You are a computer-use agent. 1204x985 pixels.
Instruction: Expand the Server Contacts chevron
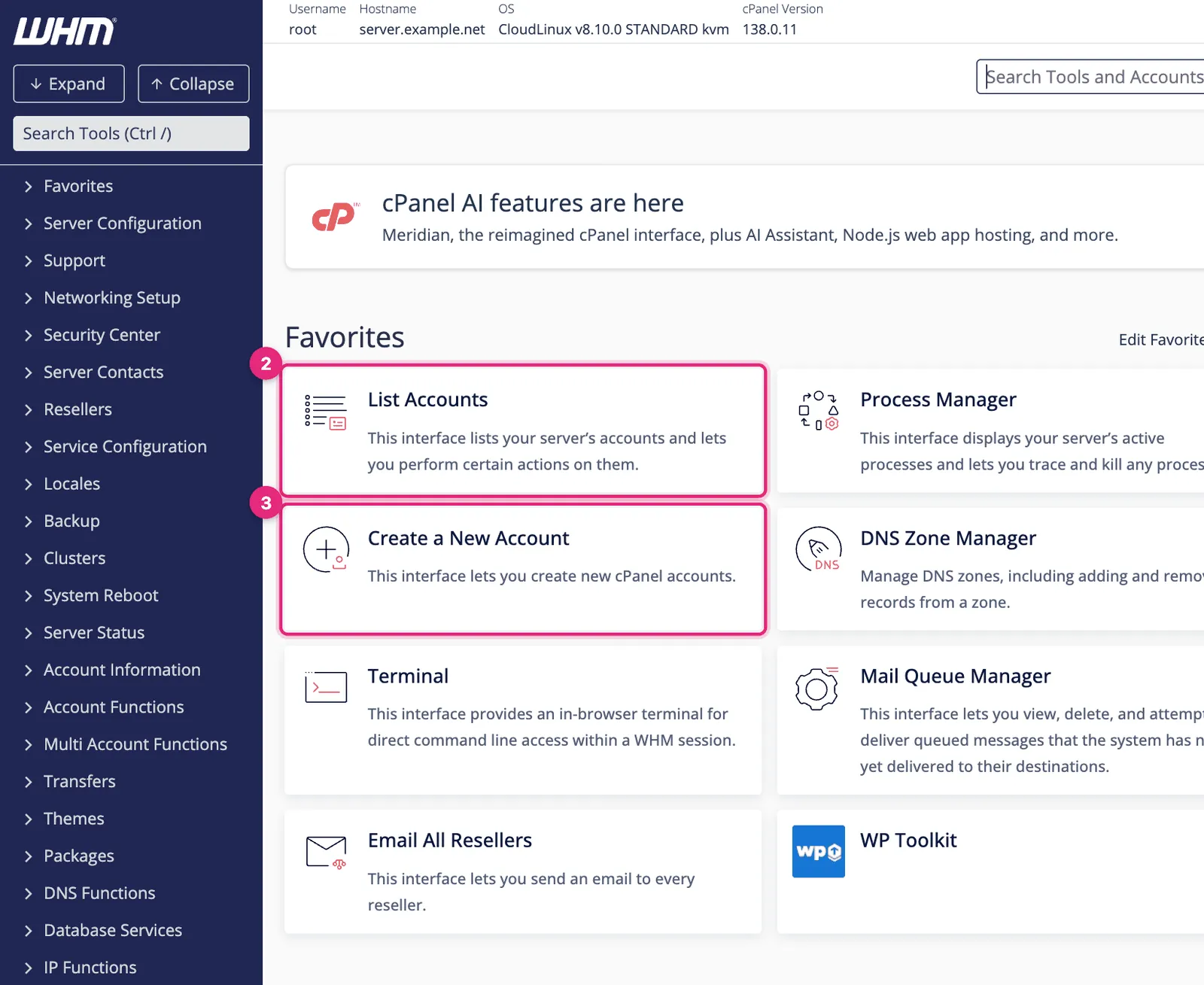click(x=29, y=372)
